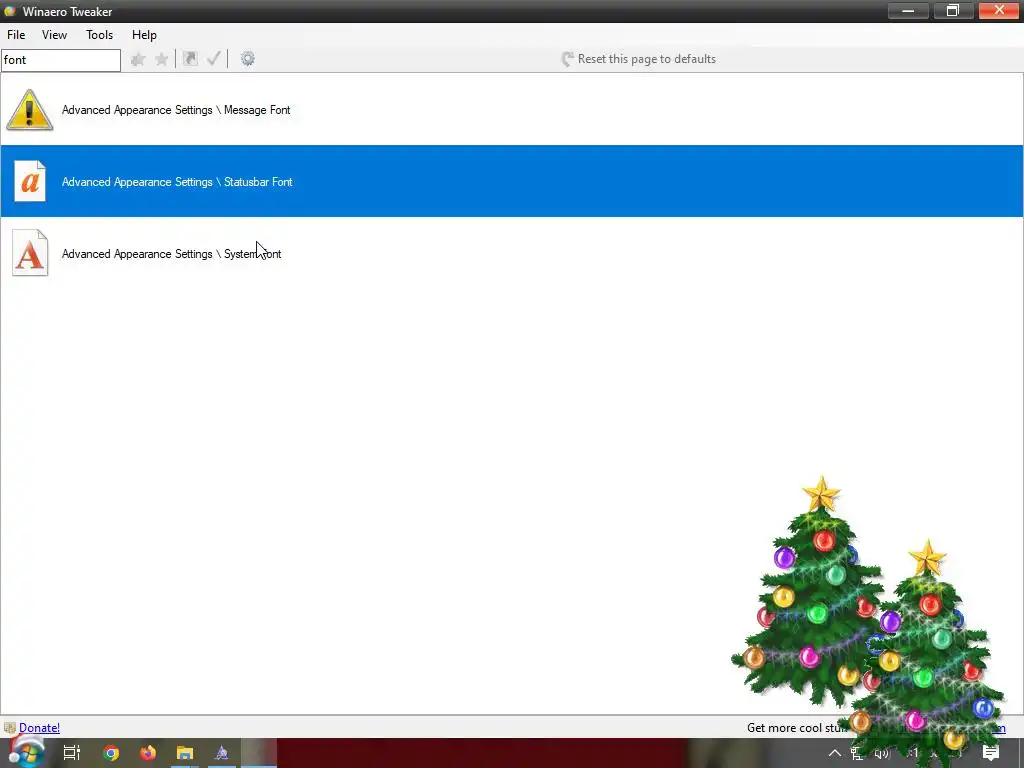Screen dimensions: 1024x768
Task: Click the Winaero Tweaker title bar icon
Action: click(10, 11)
